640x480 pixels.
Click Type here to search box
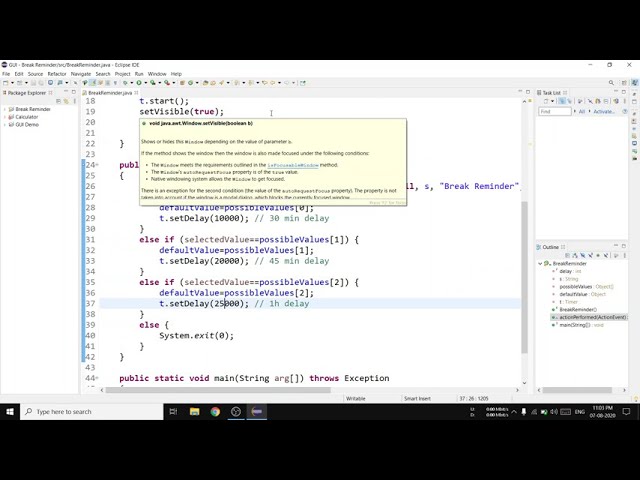92,412
